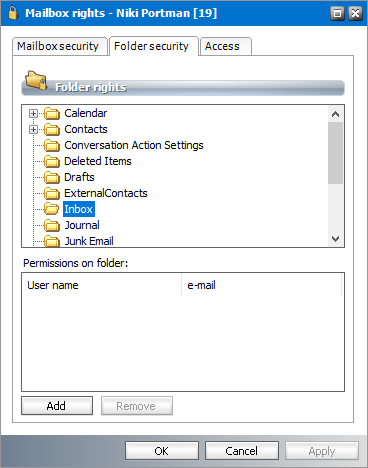Click the Drafts folder icon
The image size is (368, 468).
coord(52,177)
